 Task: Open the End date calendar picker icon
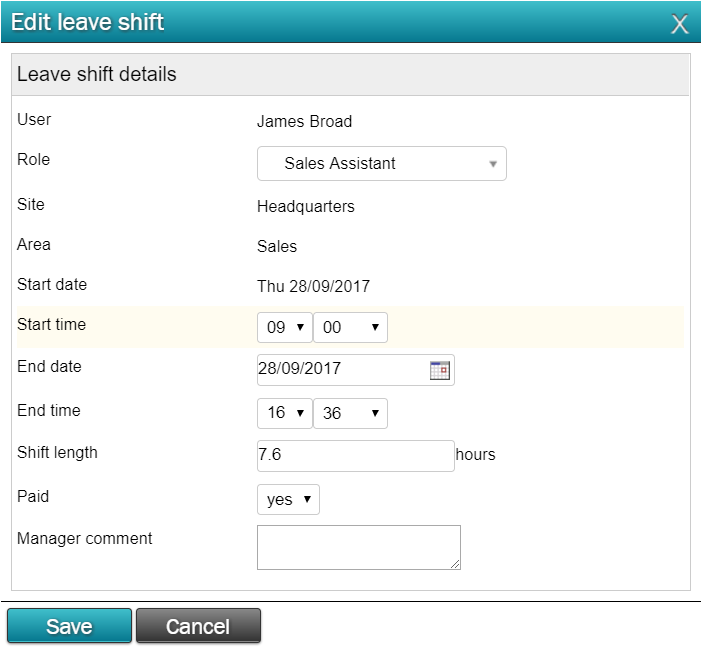[439, 370]
